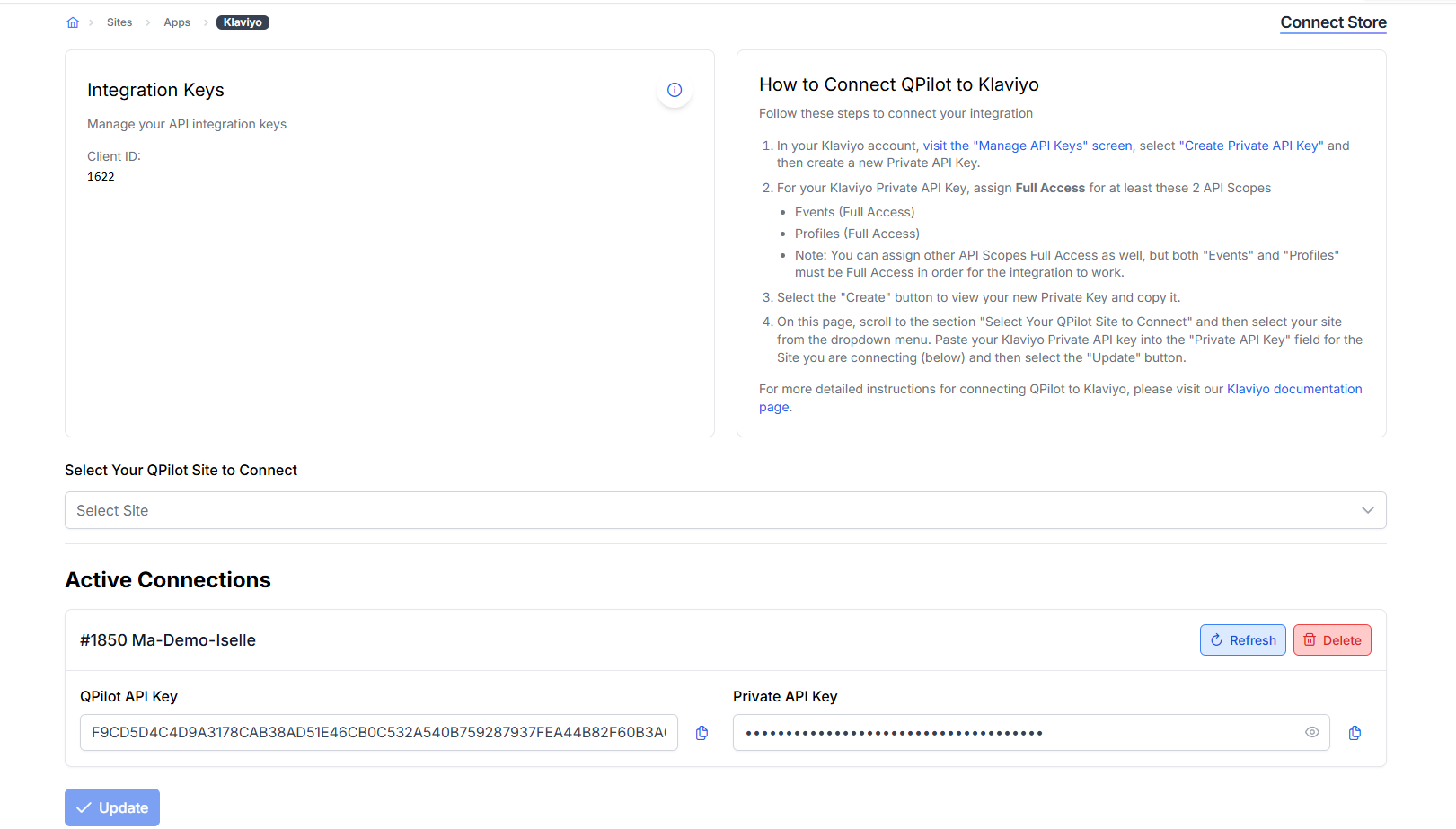Focus the QPilot API Key field
The height and width of the screenshot is (829, 1456).
pos(379,733)
